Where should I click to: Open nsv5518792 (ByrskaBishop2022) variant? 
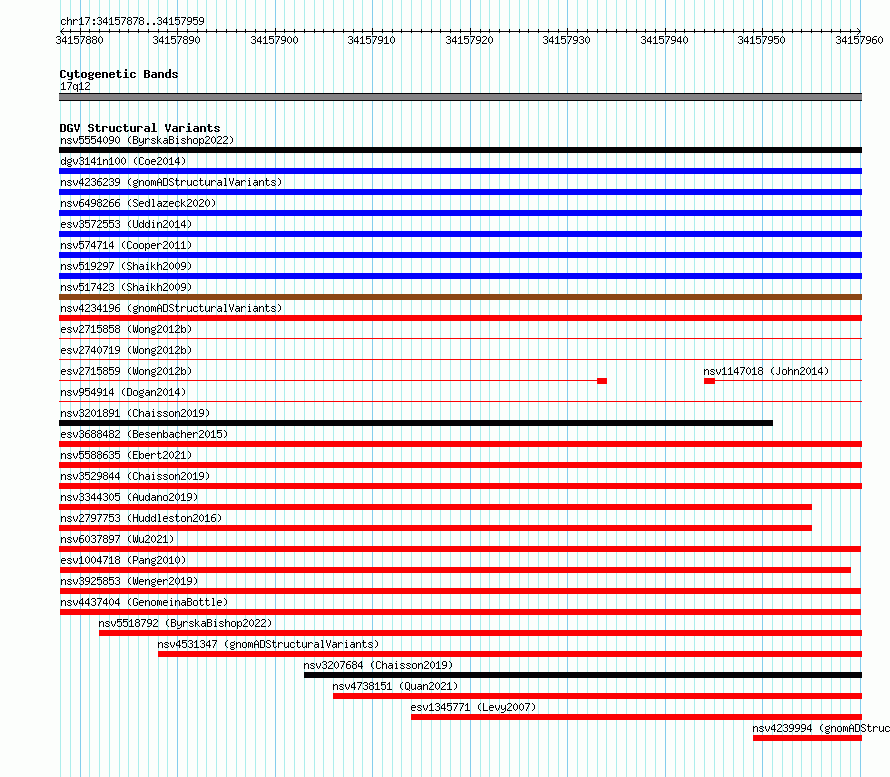tap(185, 623)
